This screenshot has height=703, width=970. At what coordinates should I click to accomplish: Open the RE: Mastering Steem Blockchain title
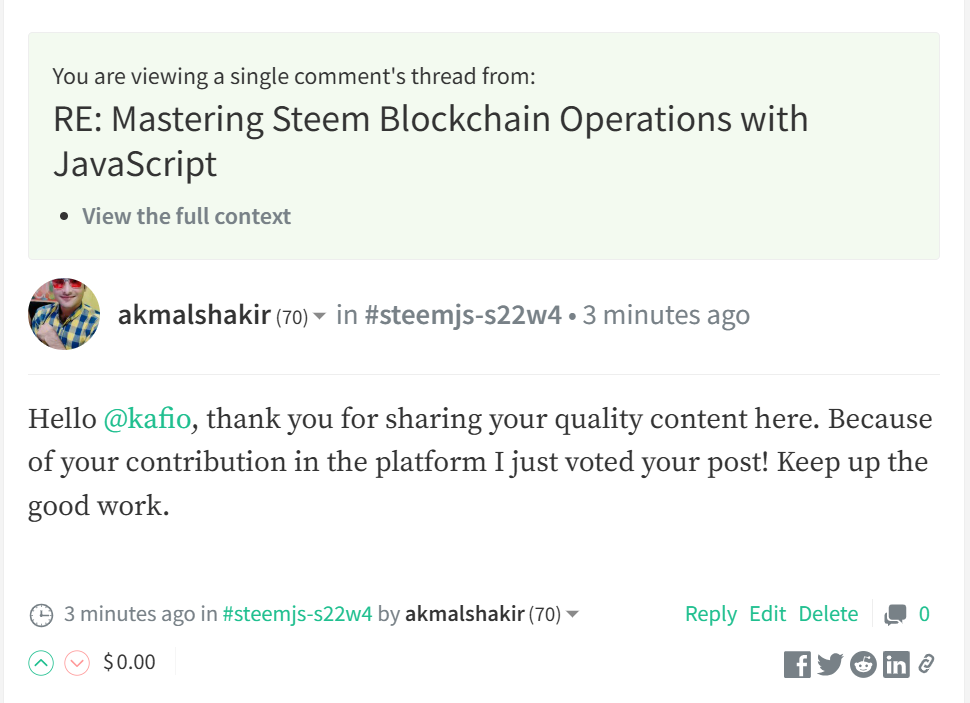pyautogui.click(x=431, y=141)
